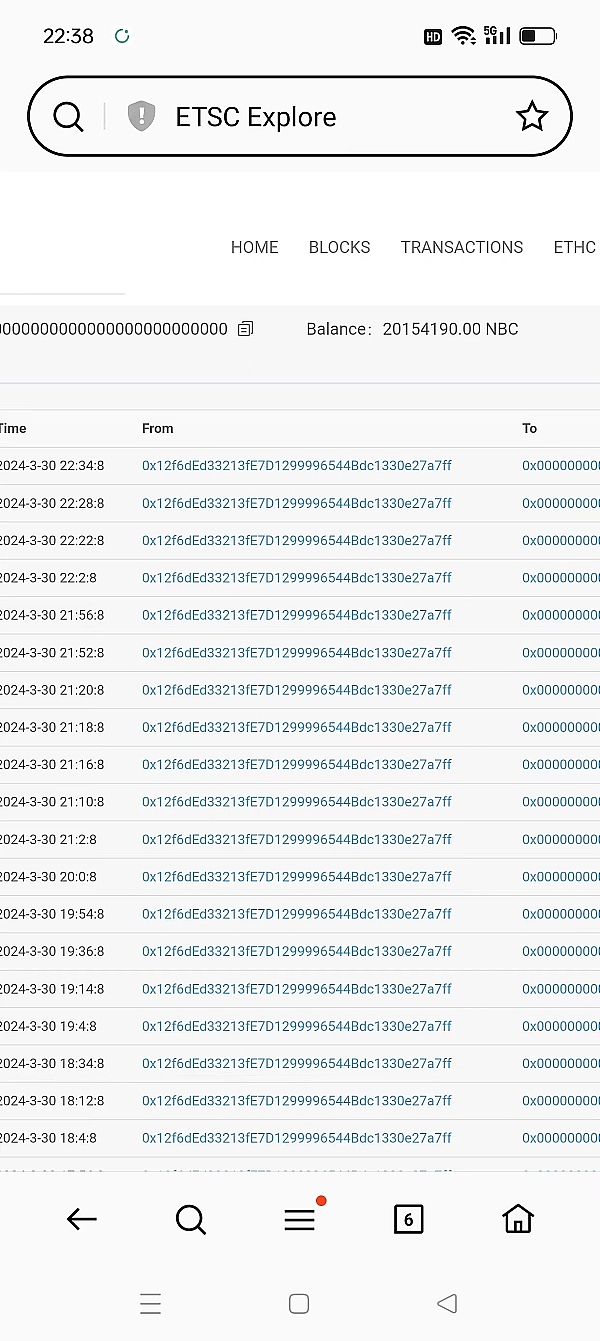Open tab switcher showing 6 tabs
The width and height of the screenshot is (600, 1341).
coord(408,1218)
